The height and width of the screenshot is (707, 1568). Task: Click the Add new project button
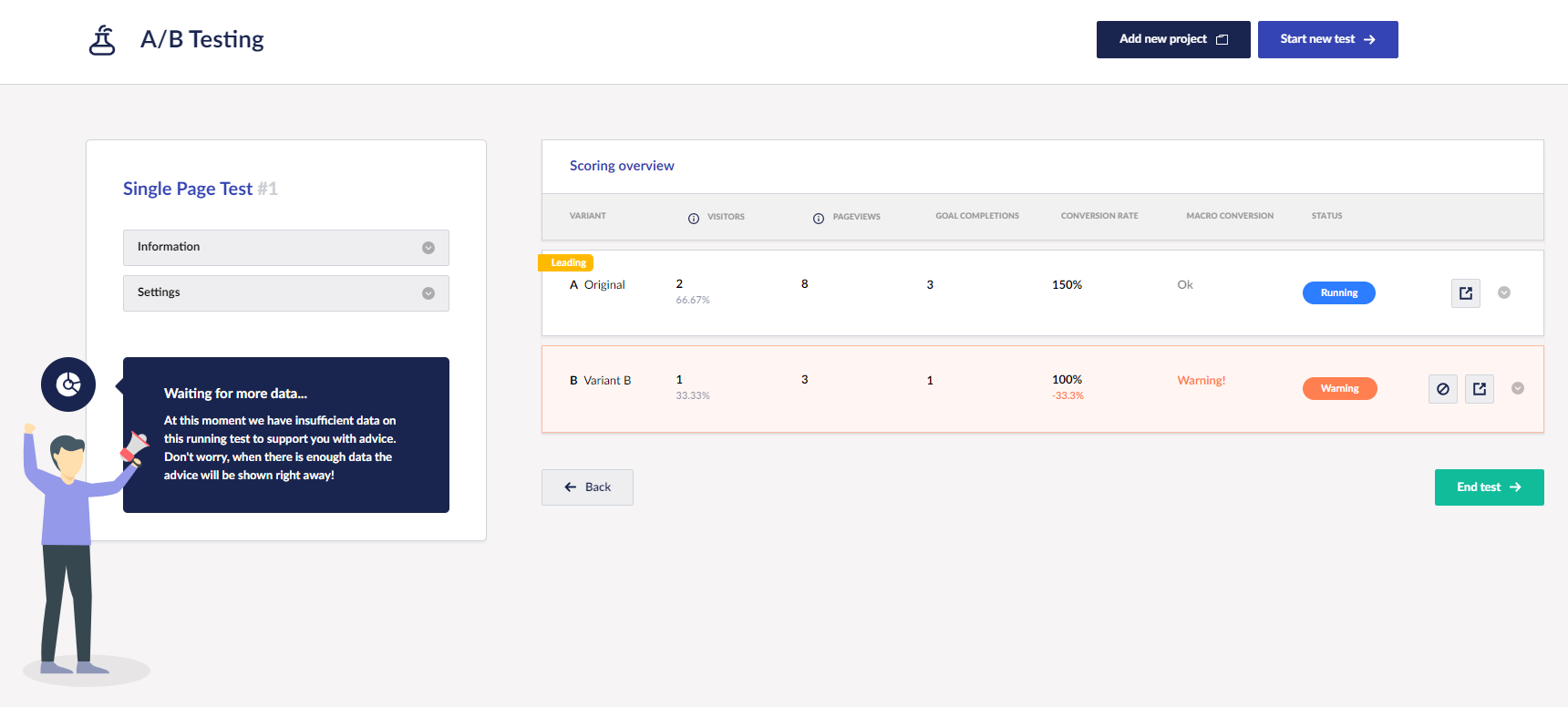click(x=1172, y=39)
